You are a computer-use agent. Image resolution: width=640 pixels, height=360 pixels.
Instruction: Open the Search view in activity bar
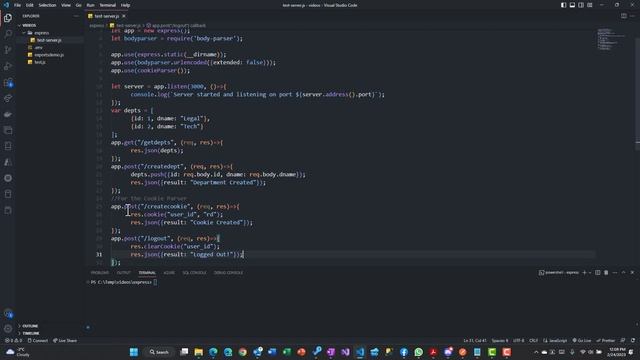(8, 34)
